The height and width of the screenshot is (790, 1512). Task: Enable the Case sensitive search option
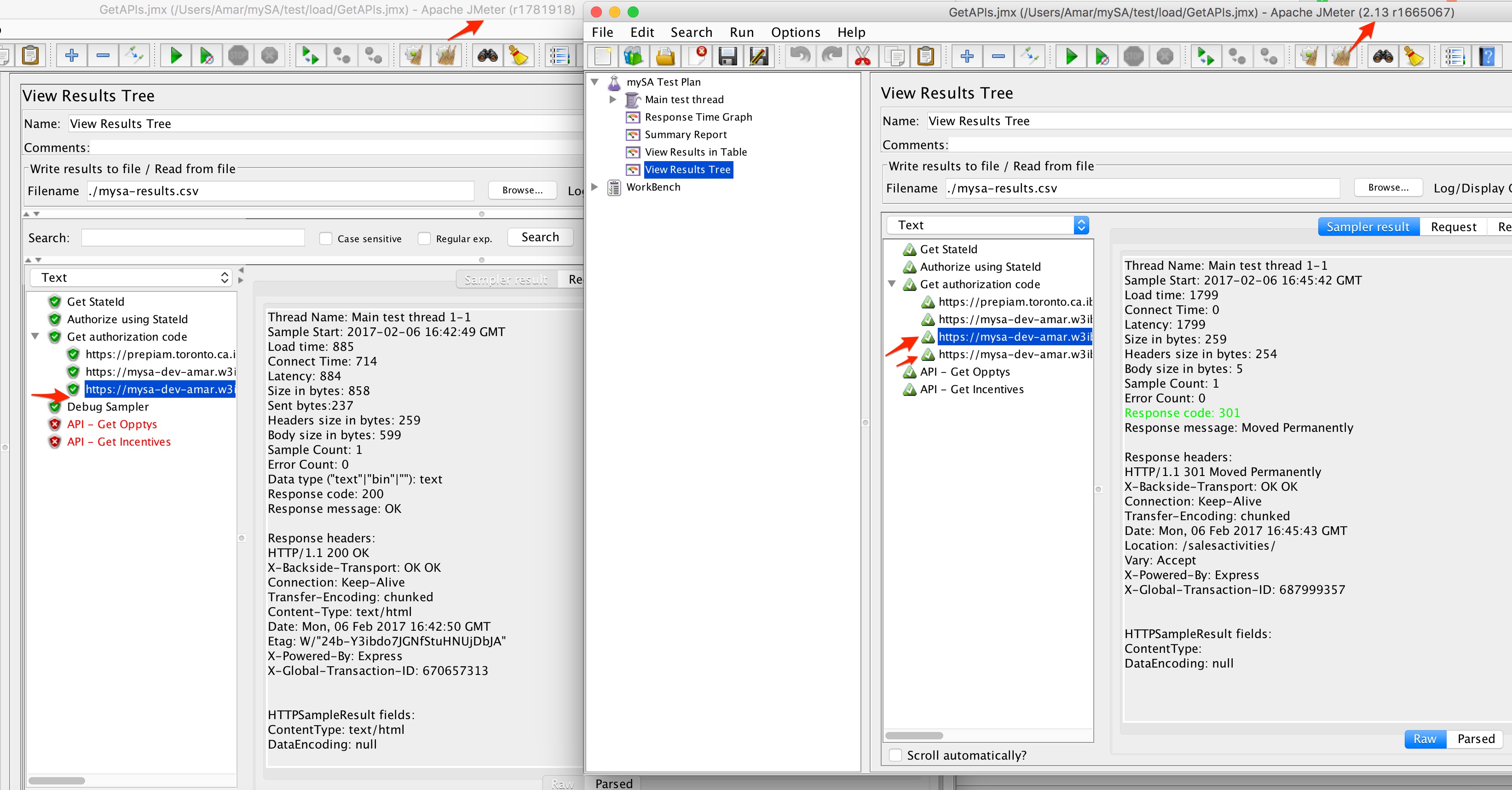[x=326, y=238]
